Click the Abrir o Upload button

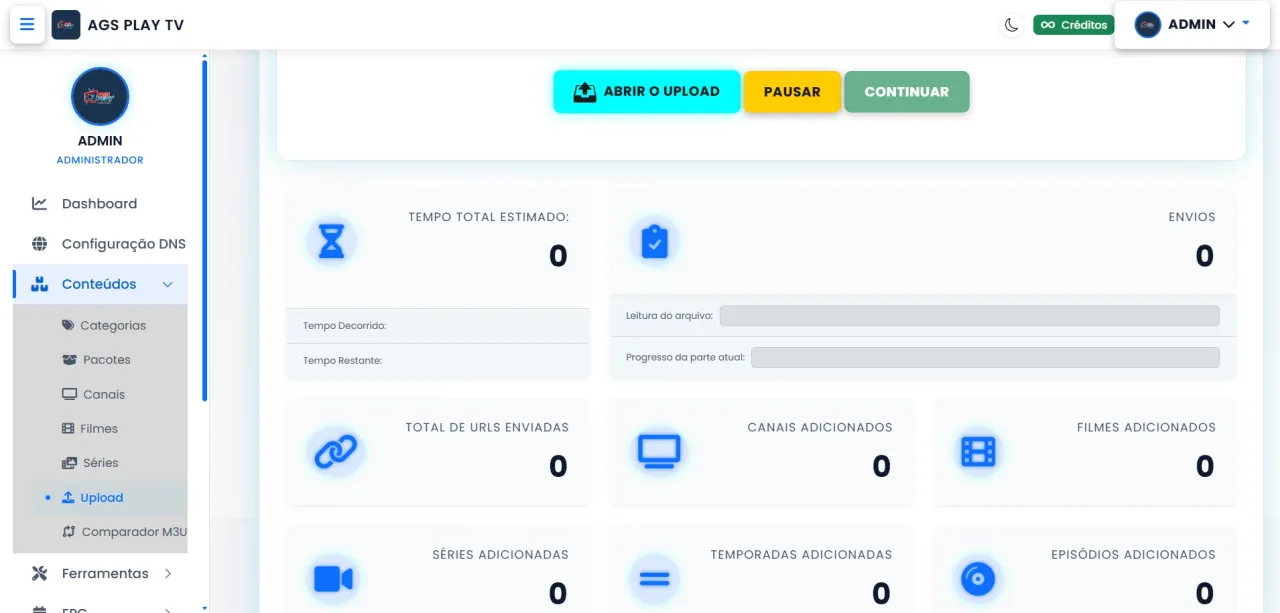[647, 91]
